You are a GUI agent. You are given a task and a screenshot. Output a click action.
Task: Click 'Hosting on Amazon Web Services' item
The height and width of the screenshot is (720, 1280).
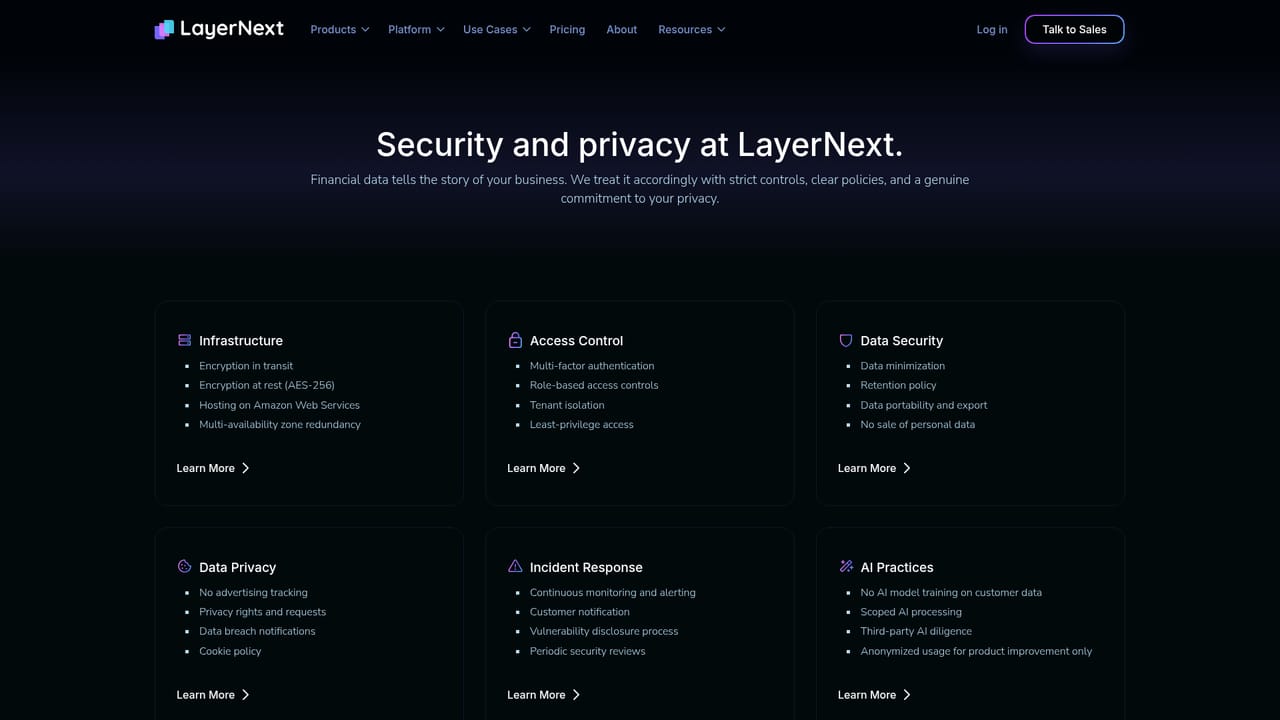[279, 405]
